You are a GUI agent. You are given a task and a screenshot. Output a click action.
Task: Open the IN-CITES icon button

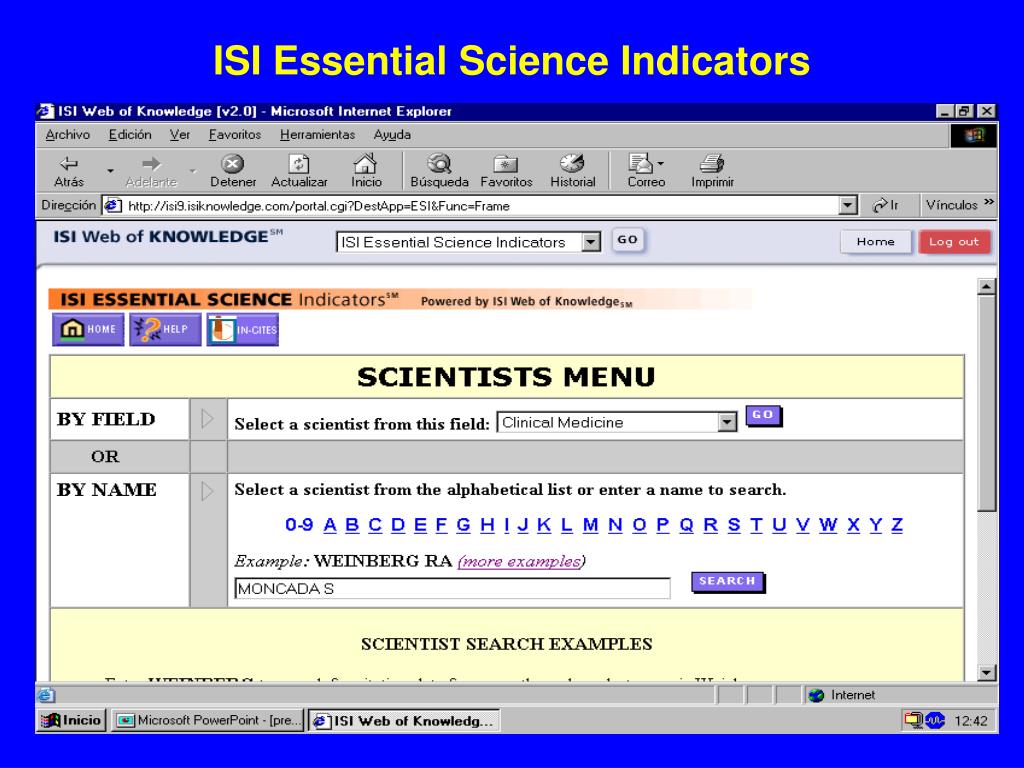(242, 329)
